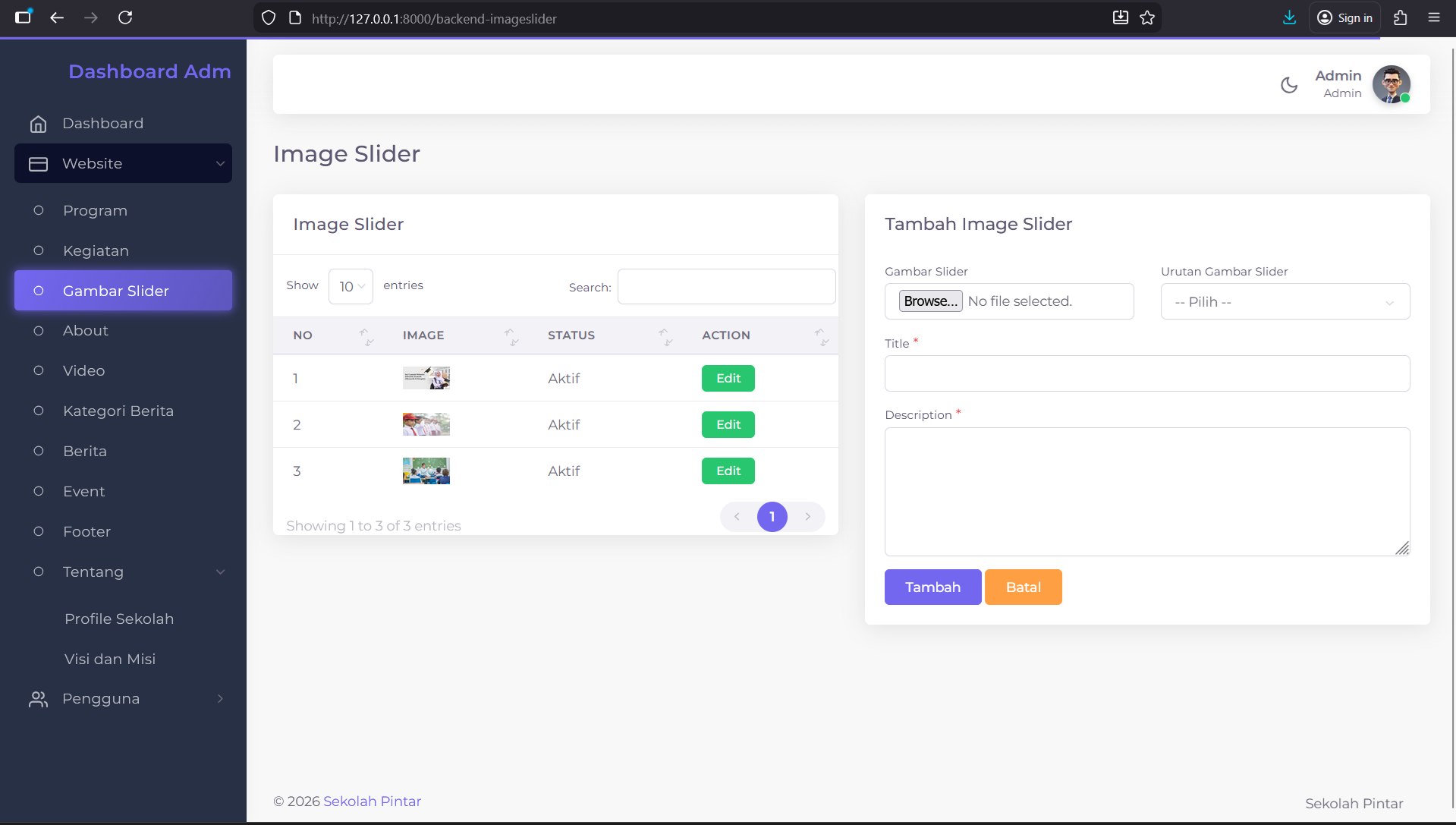
Task: Sort table by ACTION column arrows
Action: [x=822, y=336]
